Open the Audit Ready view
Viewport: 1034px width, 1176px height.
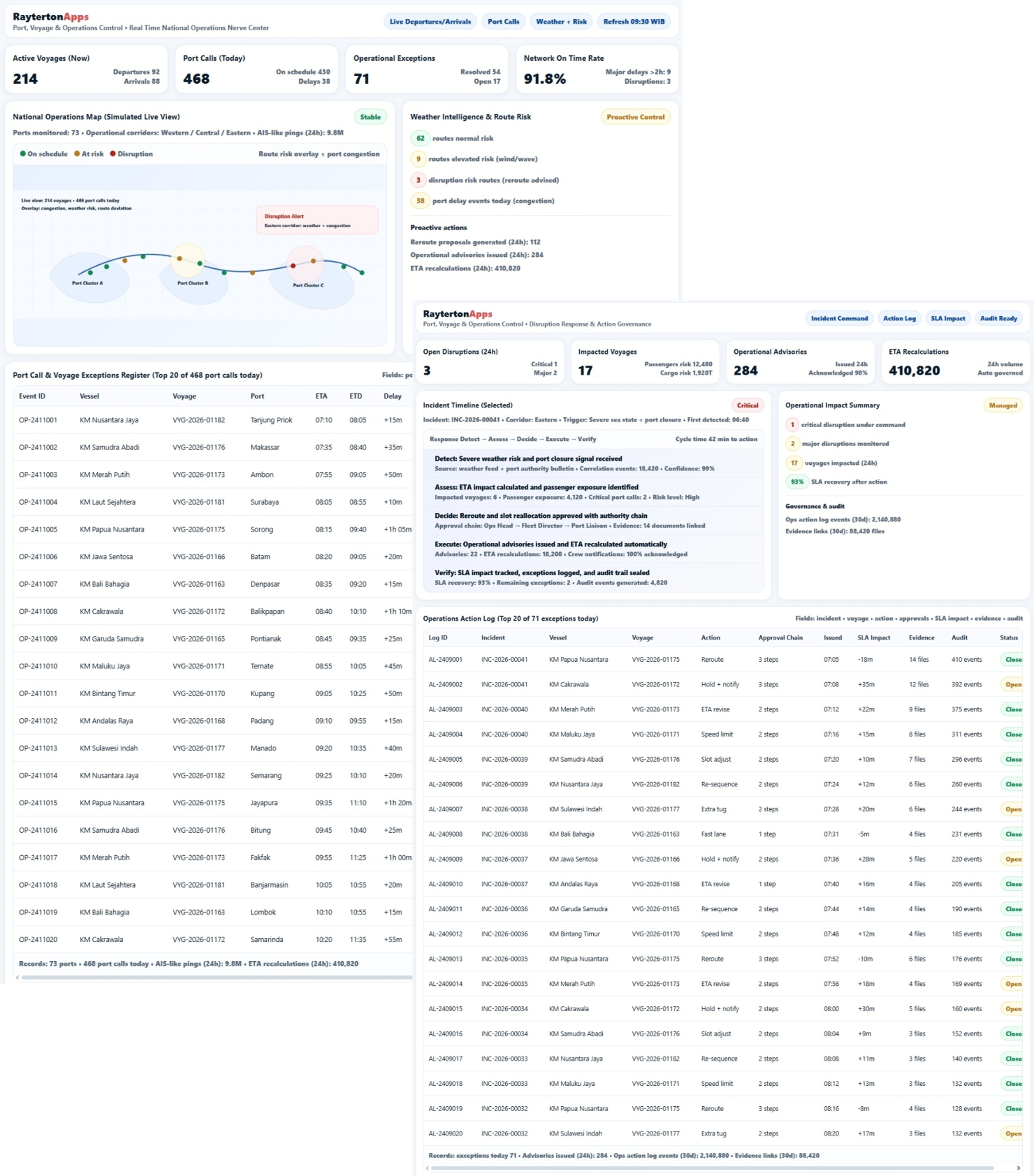click(x=998, y=318)
